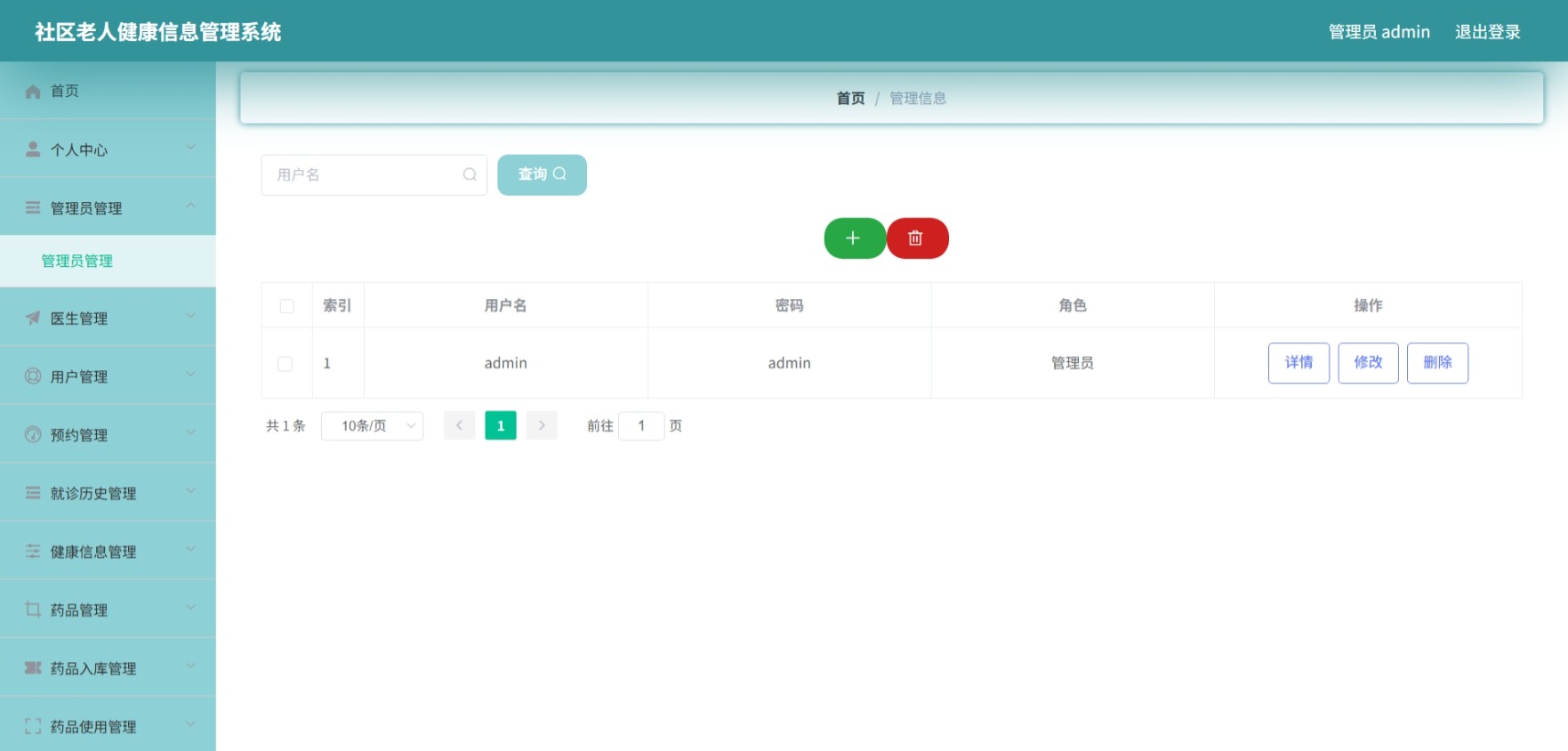The height and width of the screenshot is (751, 1568).
Task: Click the 索引 column header
Action: pos(337,305)
